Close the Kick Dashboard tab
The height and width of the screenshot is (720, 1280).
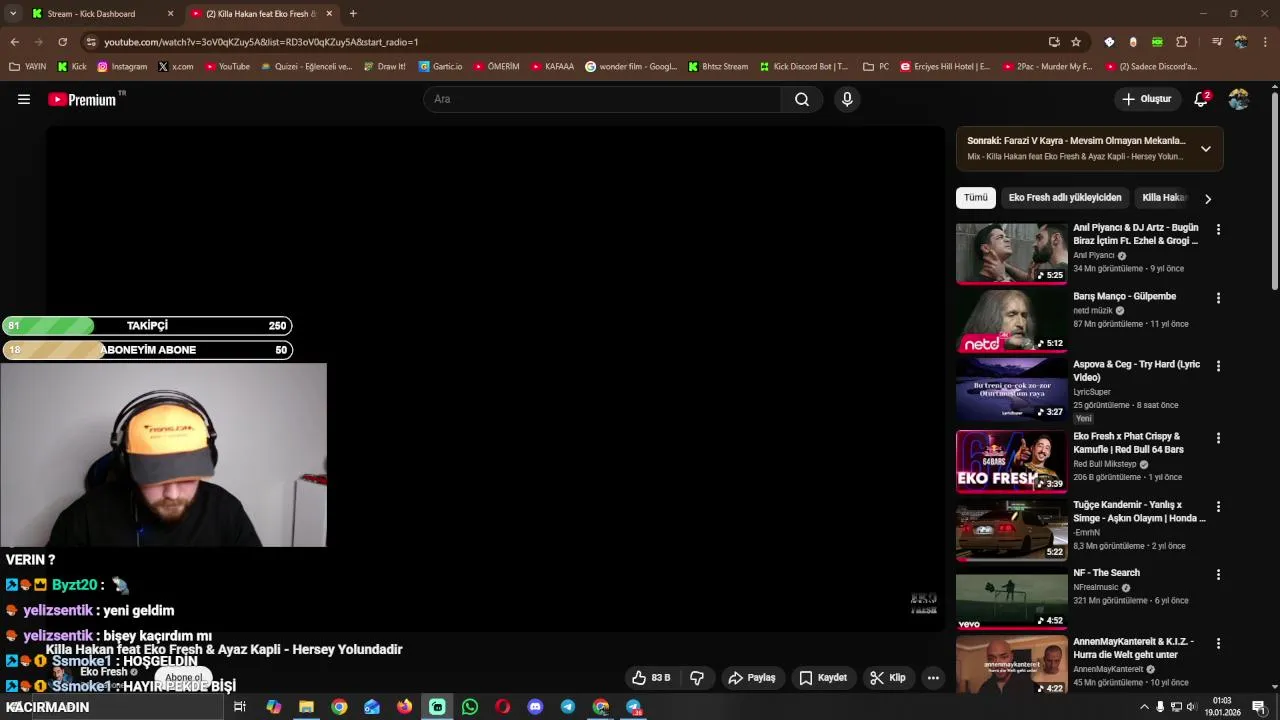point(170,14)
